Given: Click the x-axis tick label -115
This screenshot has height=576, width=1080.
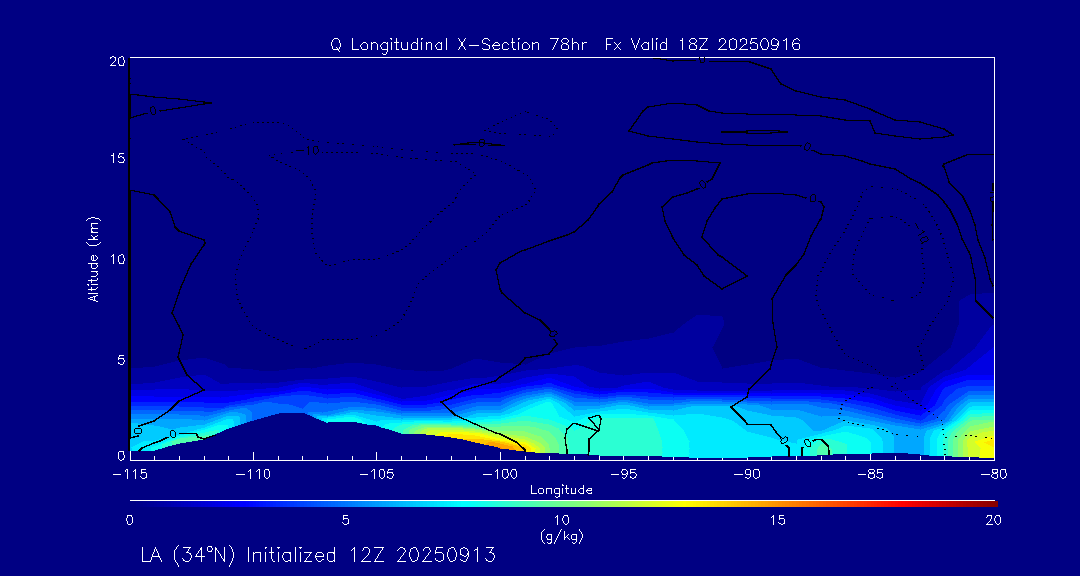Looking at the screenshot, I should (x=129, y=475).
